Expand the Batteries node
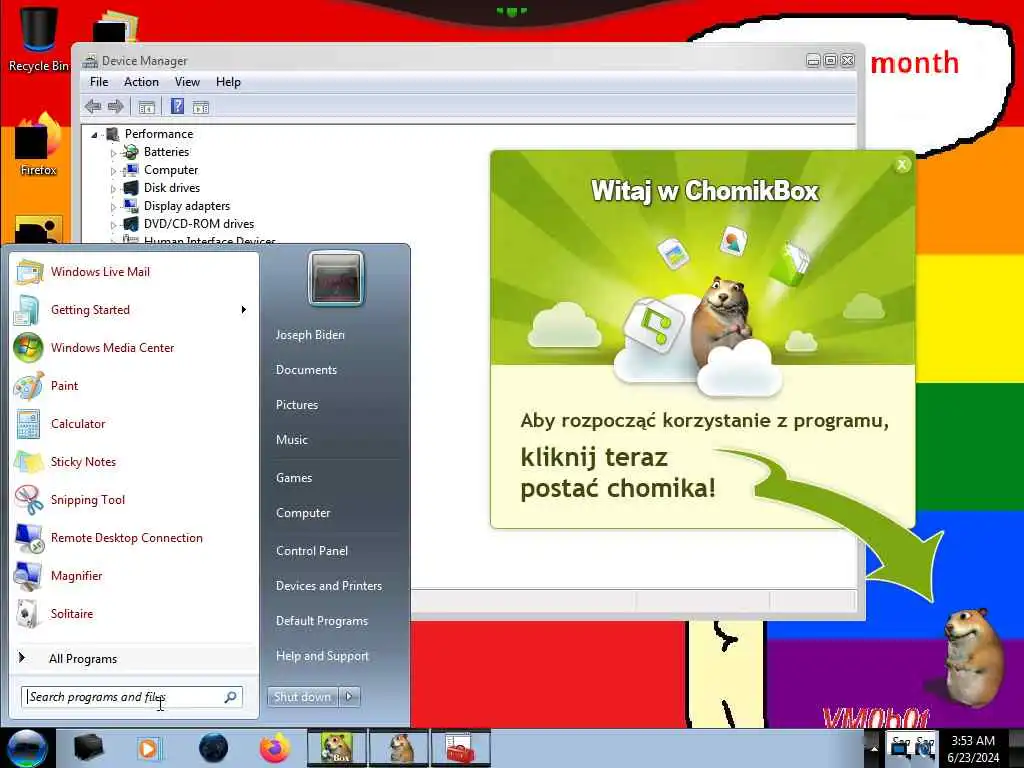Viewport: 1024px width, 768px height. pos(114,153)
